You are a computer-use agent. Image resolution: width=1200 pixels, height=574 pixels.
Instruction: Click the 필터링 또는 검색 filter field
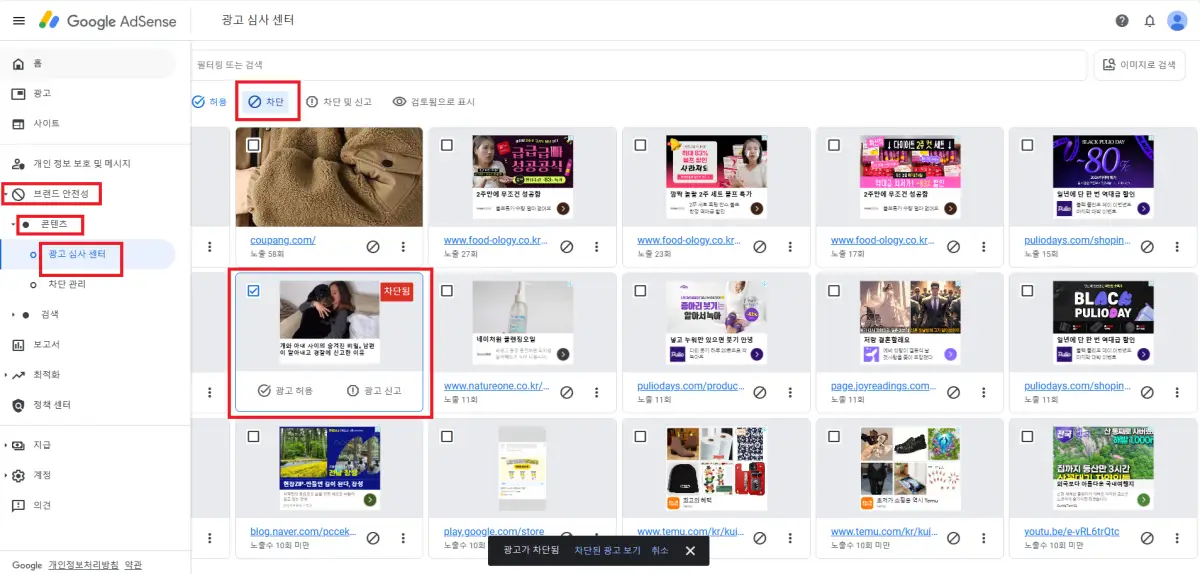tap(639, 65)
